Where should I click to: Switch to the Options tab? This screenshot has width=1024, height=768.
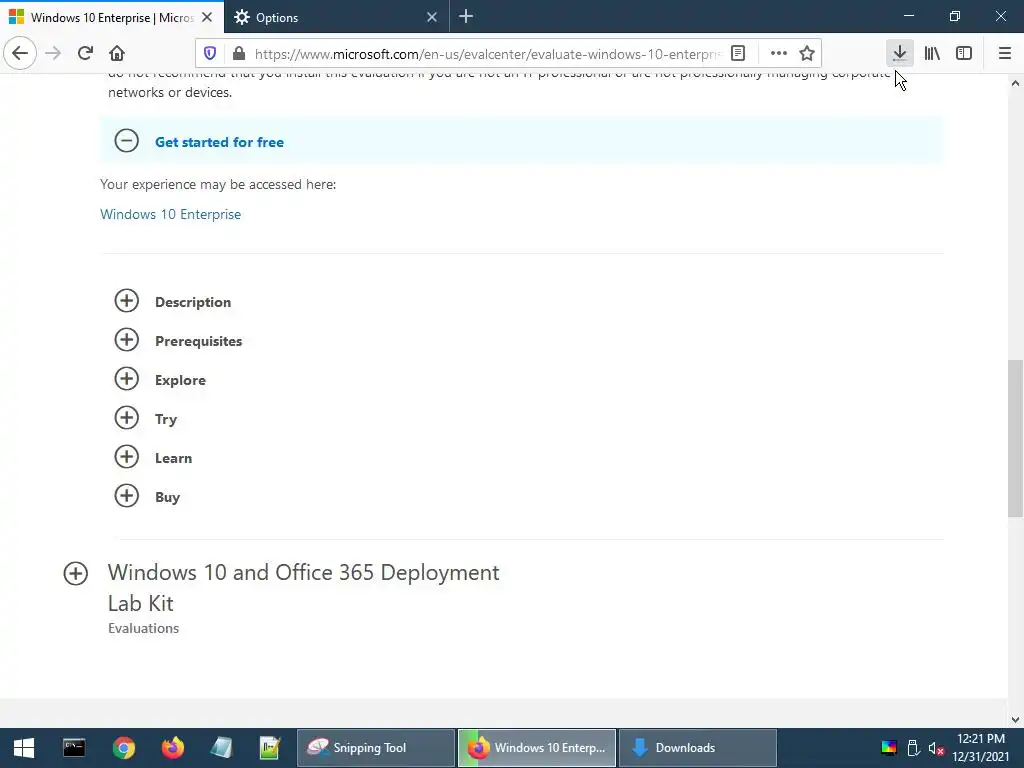[336, 17]
